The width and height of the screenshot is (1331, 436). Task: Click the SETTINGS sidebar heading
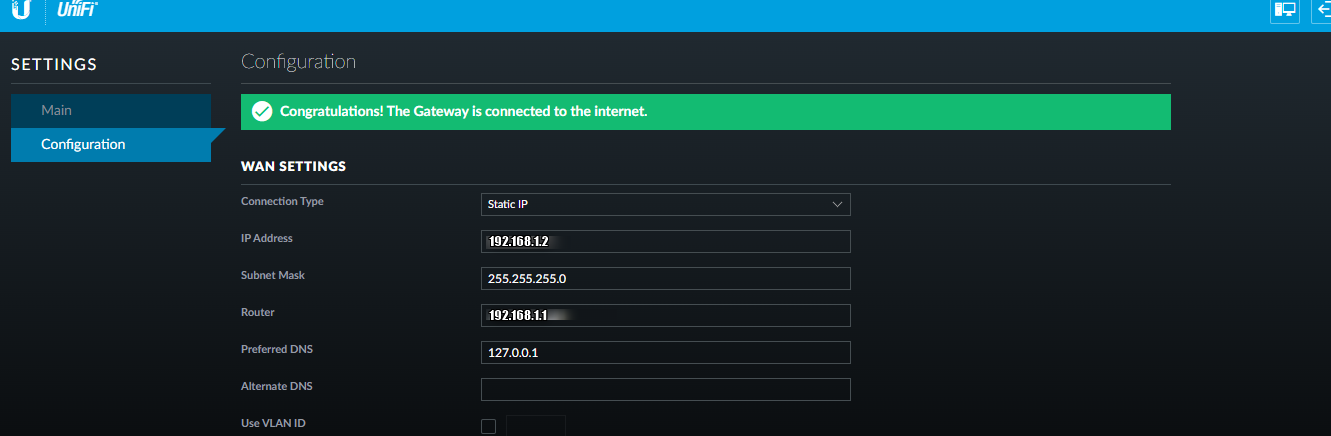(54, 65)
